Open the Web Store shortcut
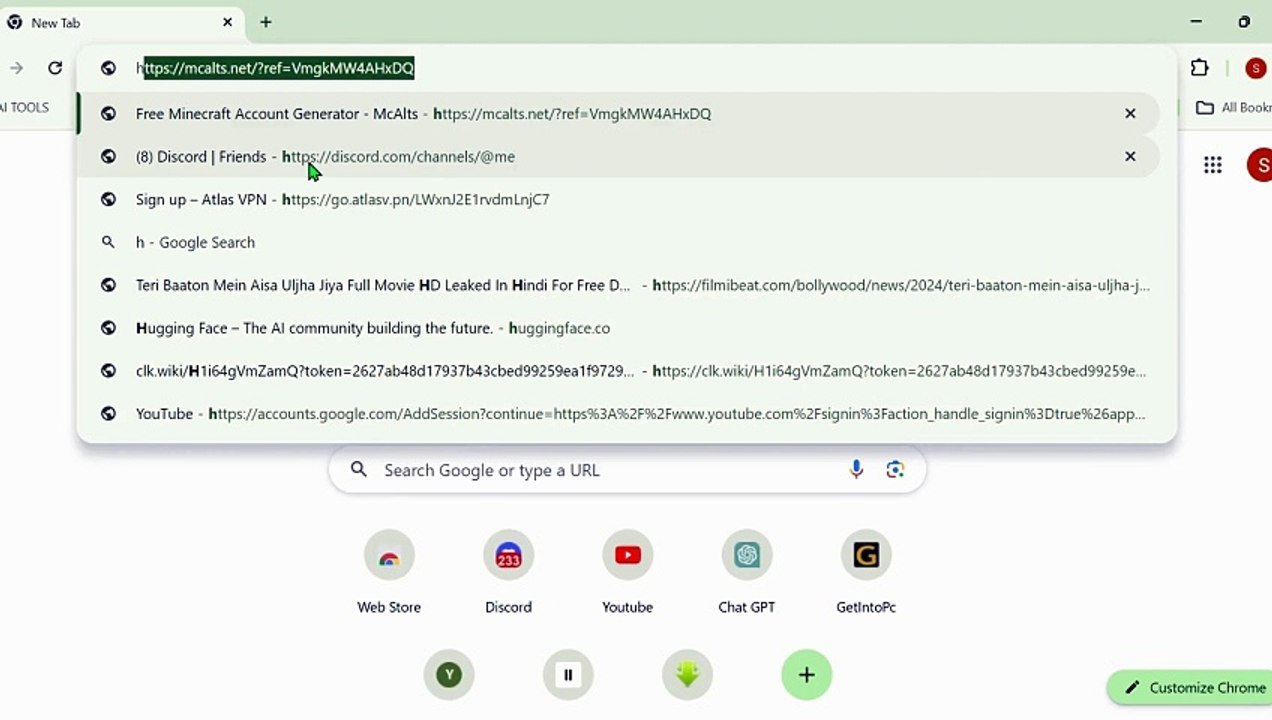 coord(389,571)
